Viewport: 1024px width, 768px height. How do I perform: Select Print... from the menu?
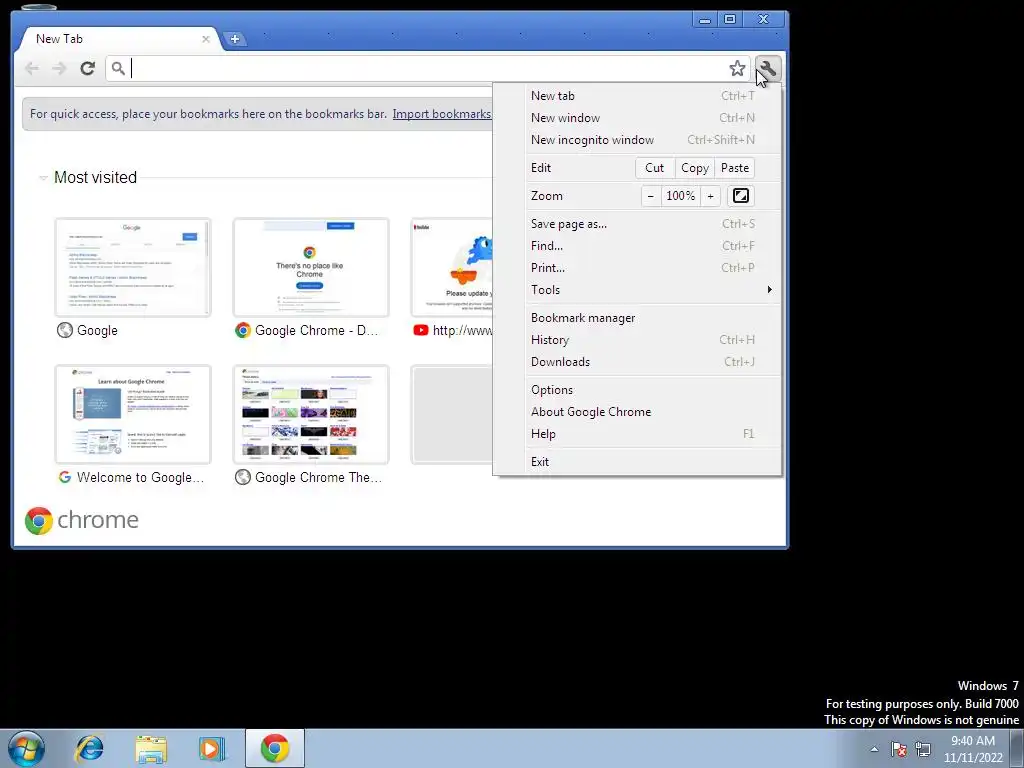pyautogui.click(x=653, y=268)
